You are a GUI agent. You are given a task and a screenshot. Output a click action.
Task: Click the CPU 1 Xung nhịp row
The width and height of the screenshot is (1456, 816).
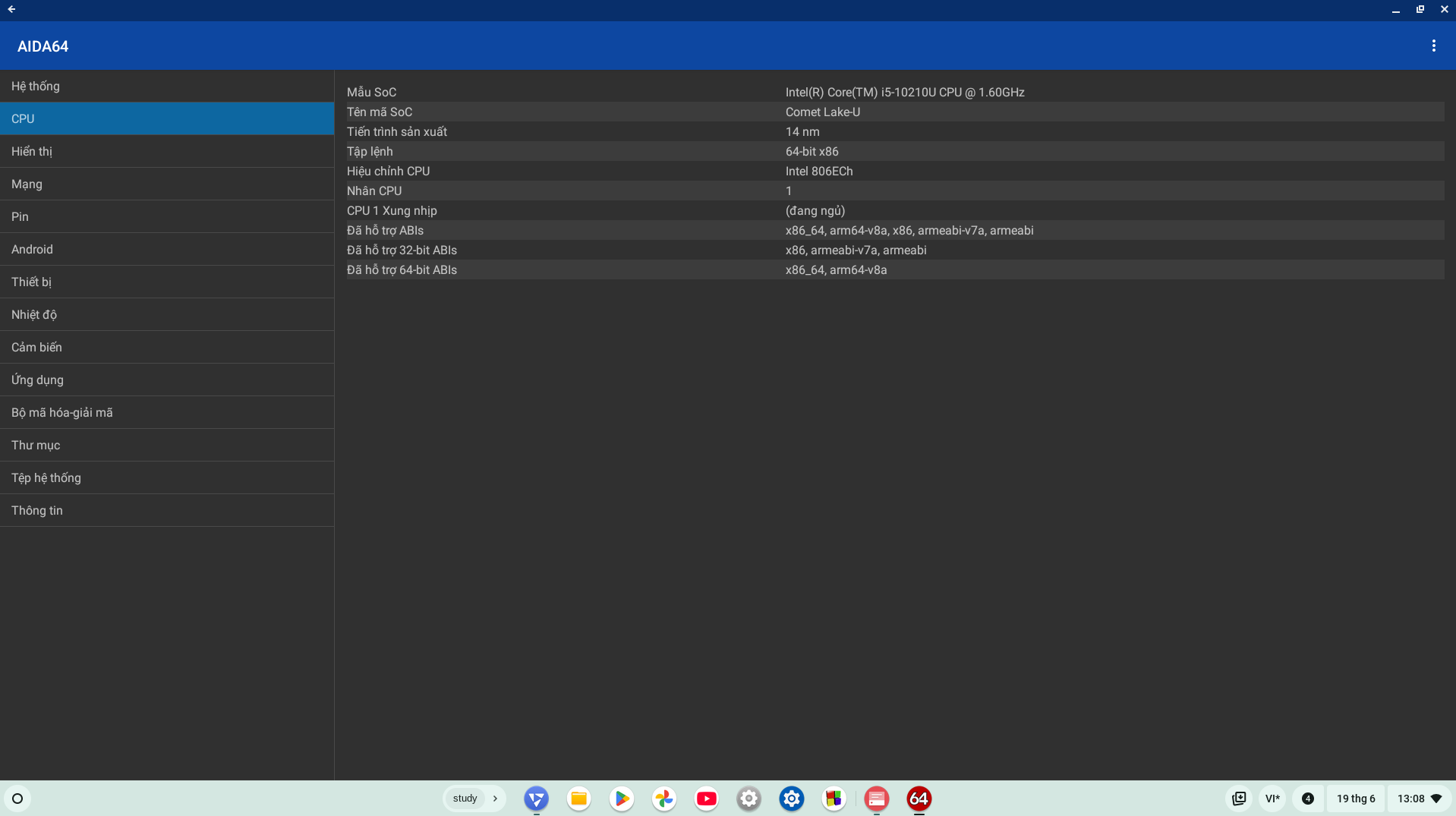coord(895,211)
